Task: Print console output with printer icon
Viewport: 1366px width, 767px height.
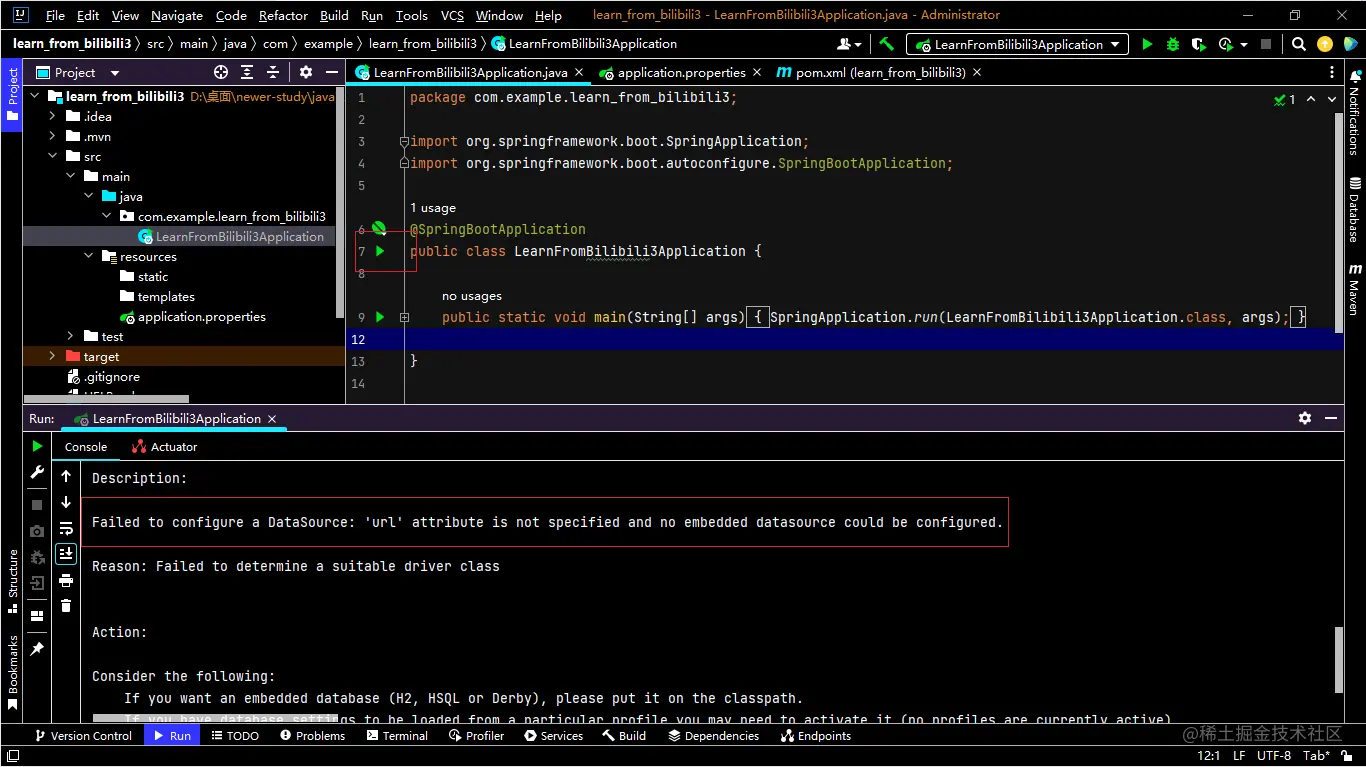Action: tap(66, 580)
